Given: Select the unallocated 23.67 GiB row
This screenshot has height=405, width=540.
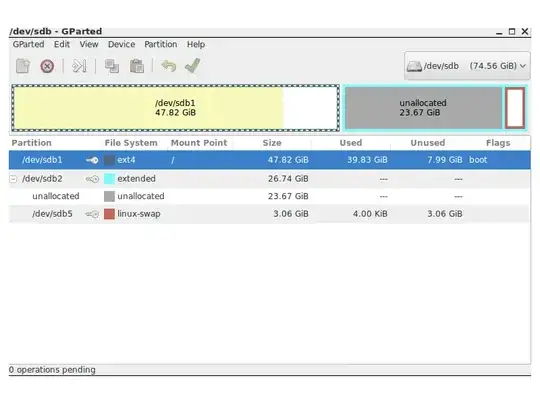Looking at the screenshot, I should point(270,196).
